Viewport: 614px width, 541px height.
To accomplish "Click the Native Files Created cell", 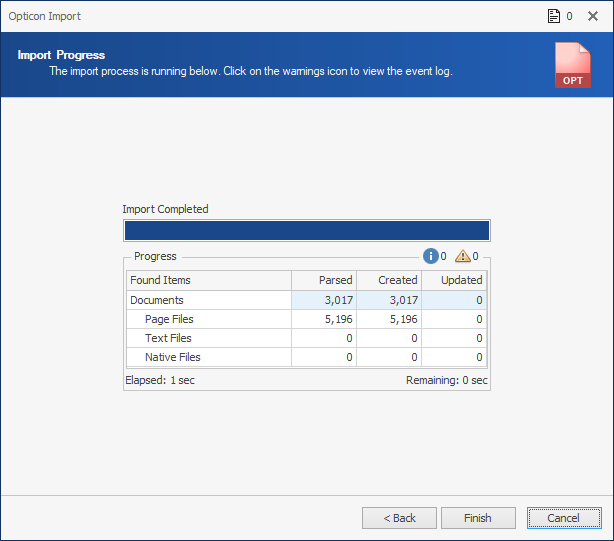I will point(389,357).
